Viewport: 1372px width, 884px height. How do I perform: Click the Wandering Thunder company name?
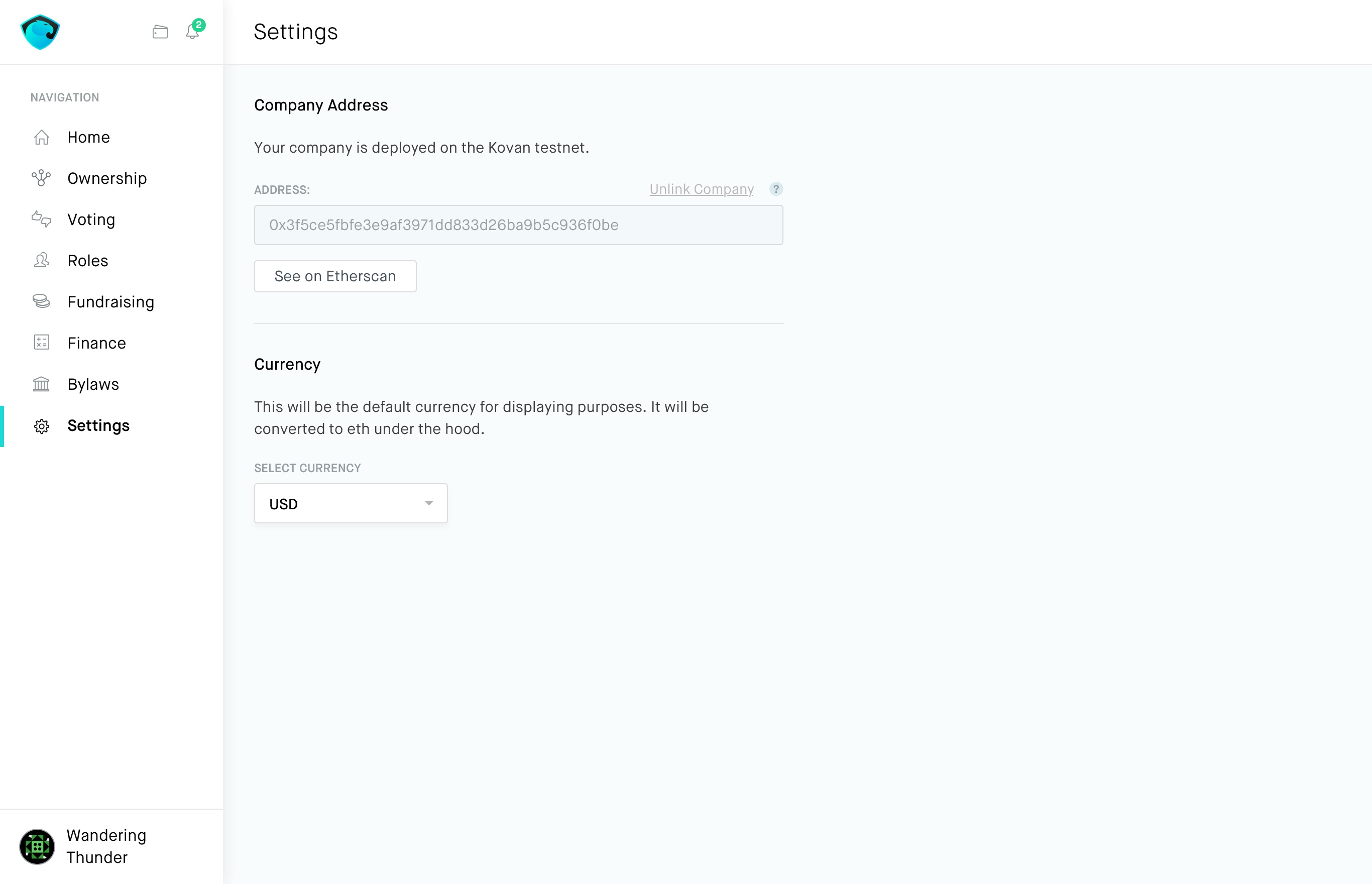point(107,845)
